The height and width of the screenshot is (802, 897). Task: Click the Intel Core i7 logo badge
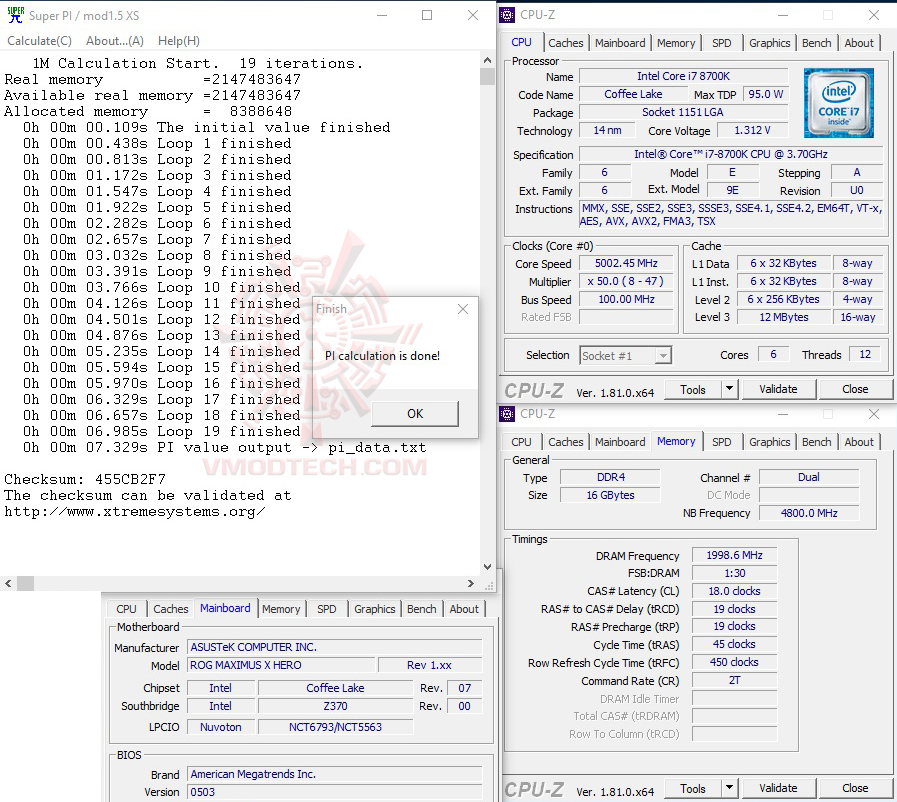(x=839, y=103)
